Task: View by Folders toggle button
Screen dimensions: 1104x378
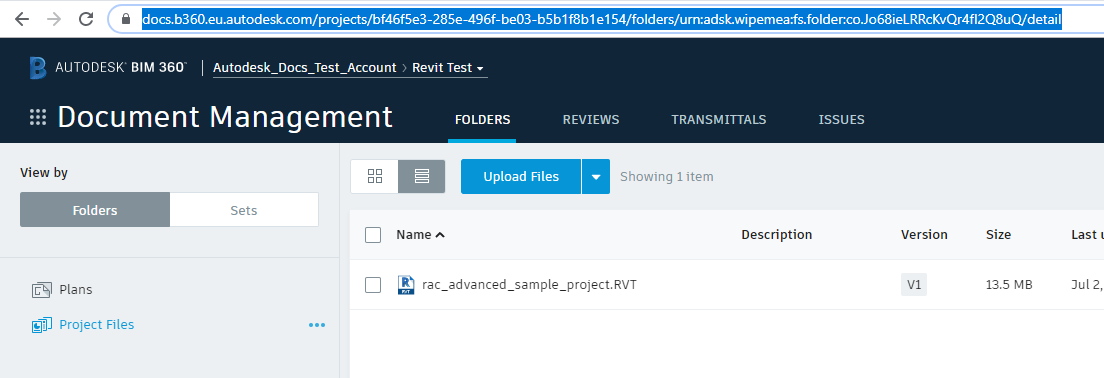Action: pos(95,210)
